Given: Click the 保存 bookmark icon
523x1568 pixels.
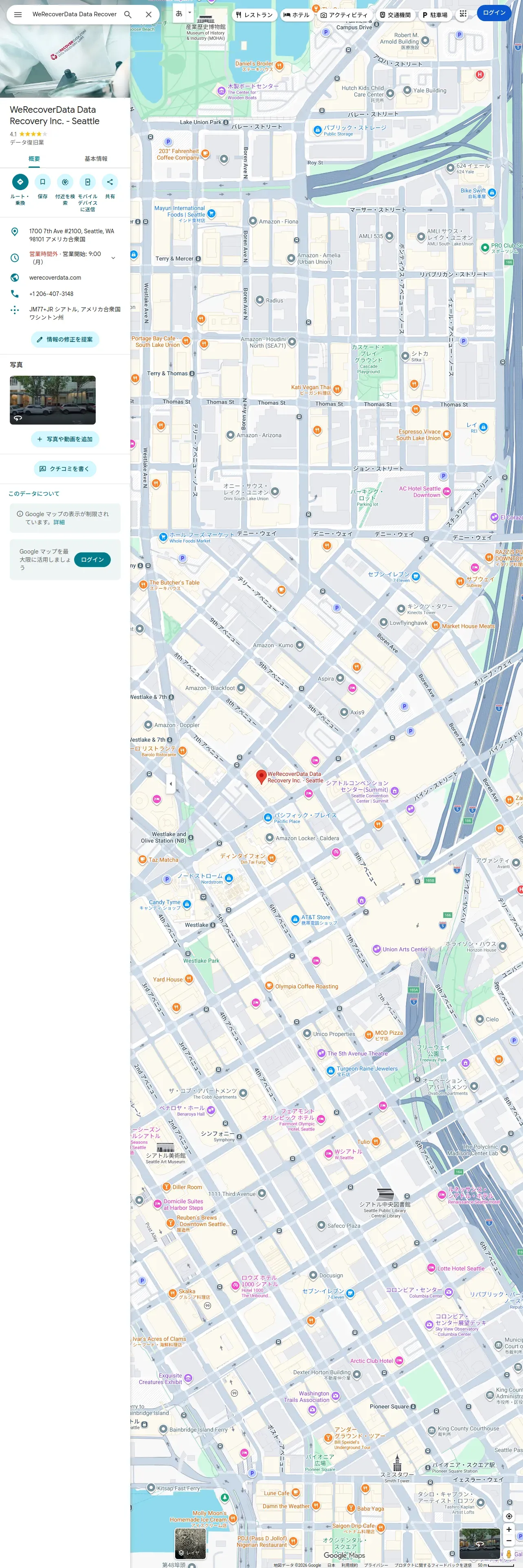Looking at the screenshot, I should click(43, 182).
